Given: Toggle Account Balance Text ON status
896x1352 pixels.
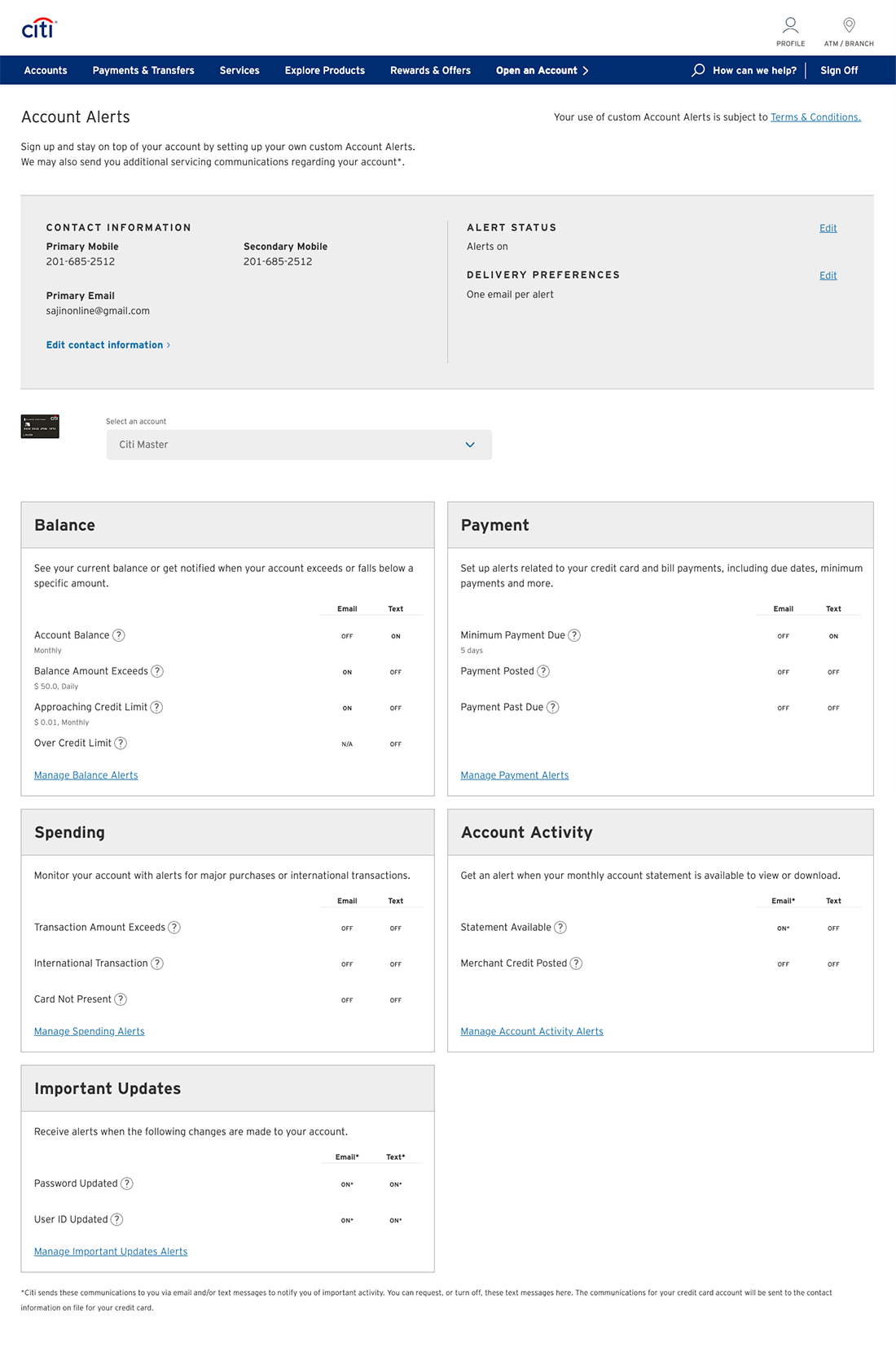Looking at the screenshot, I should [396, 636].
